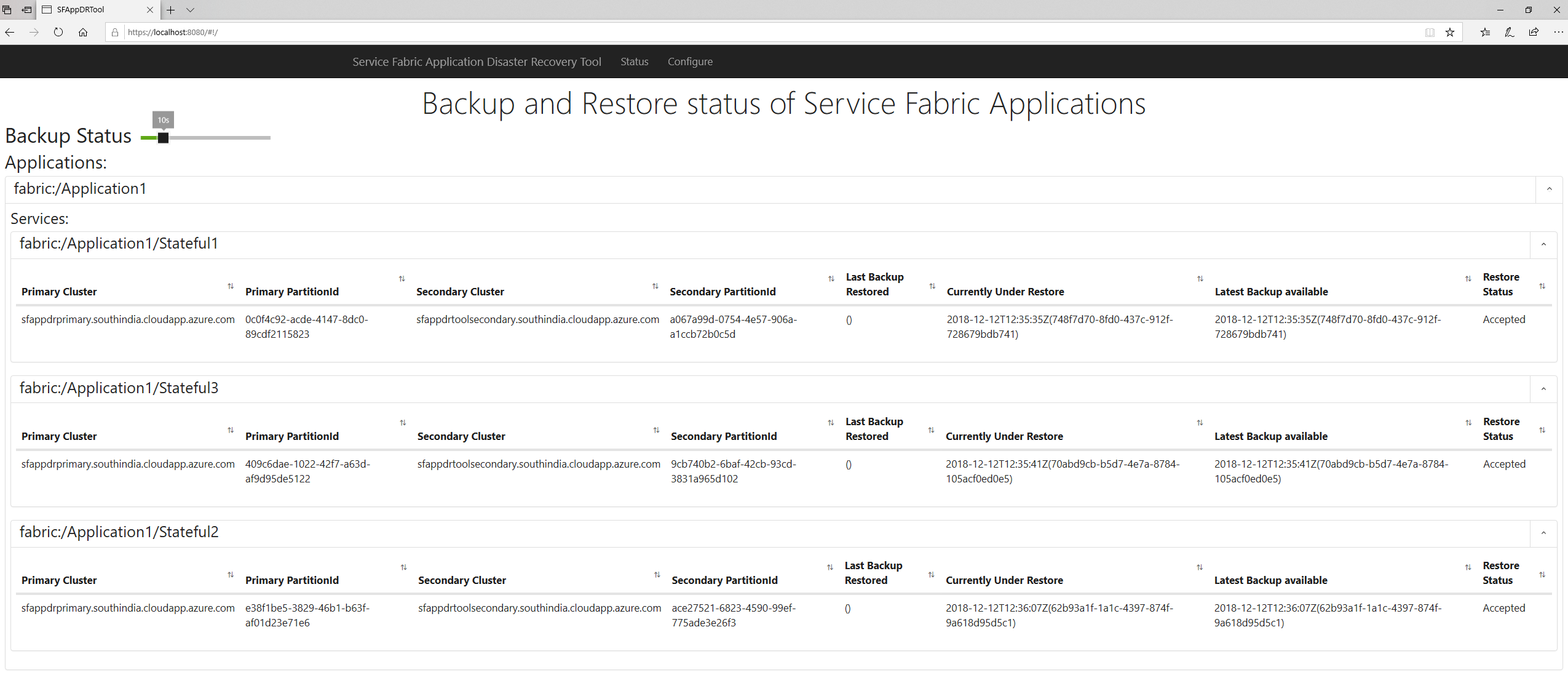Collapse the Stateful2 service panel
Image resolution: width=1568 pixels, height=699 pixels.
(x=1543, y=533)
